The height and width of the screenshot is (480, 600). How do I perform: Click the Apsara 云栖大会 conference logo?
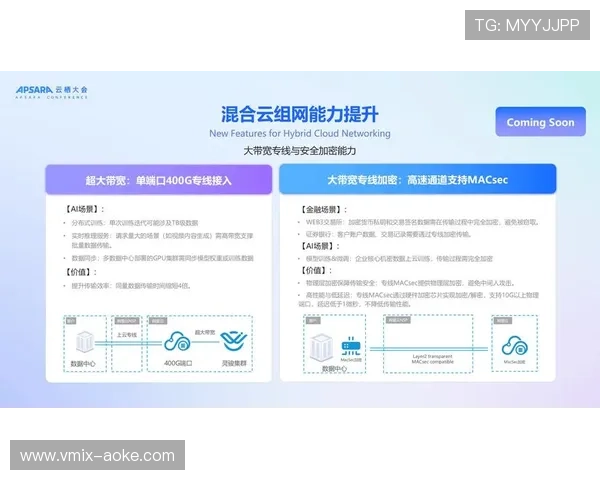point(52,92)
